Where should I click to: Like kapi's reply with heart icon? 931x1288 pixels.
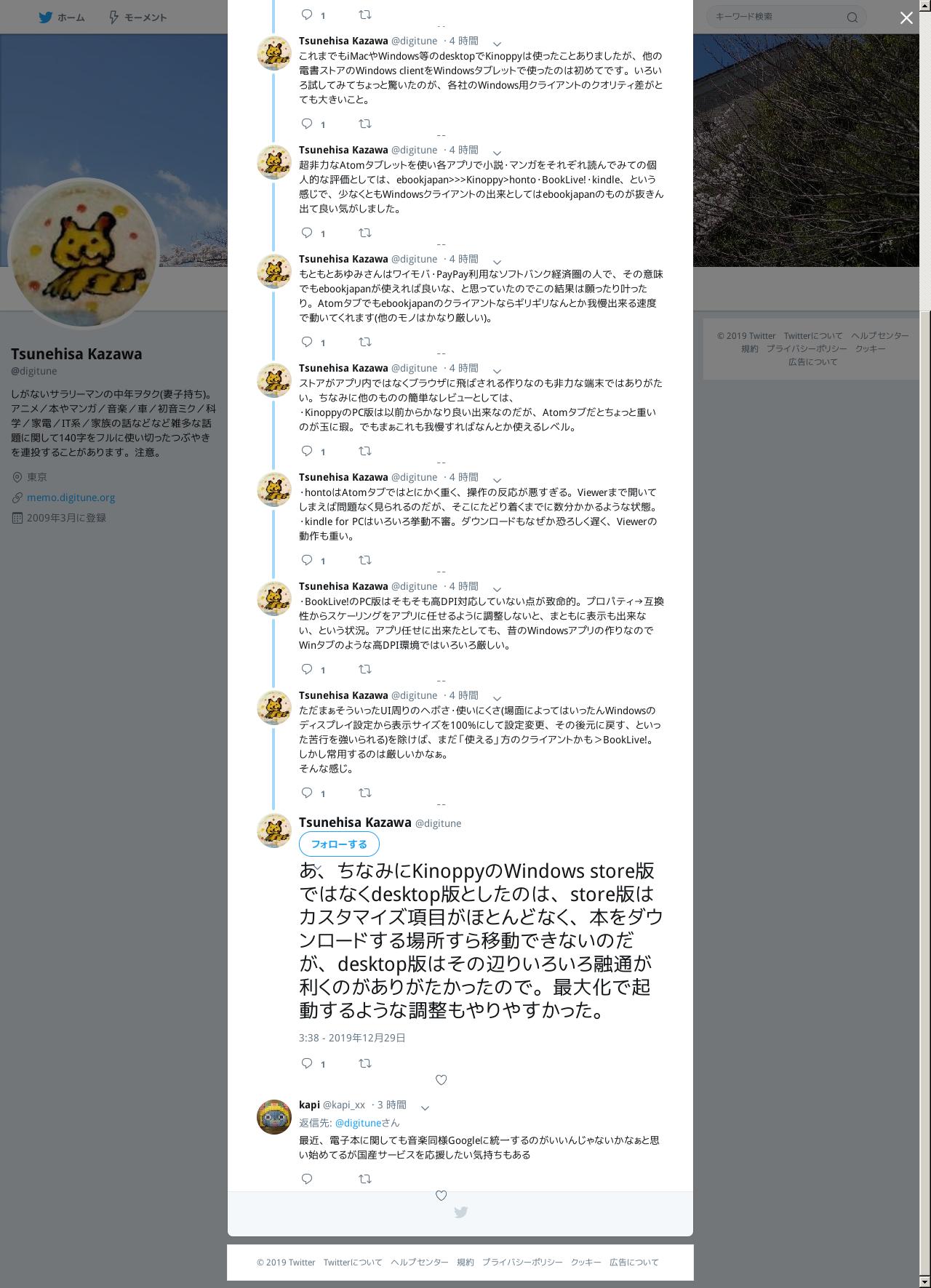(441, 1196)
